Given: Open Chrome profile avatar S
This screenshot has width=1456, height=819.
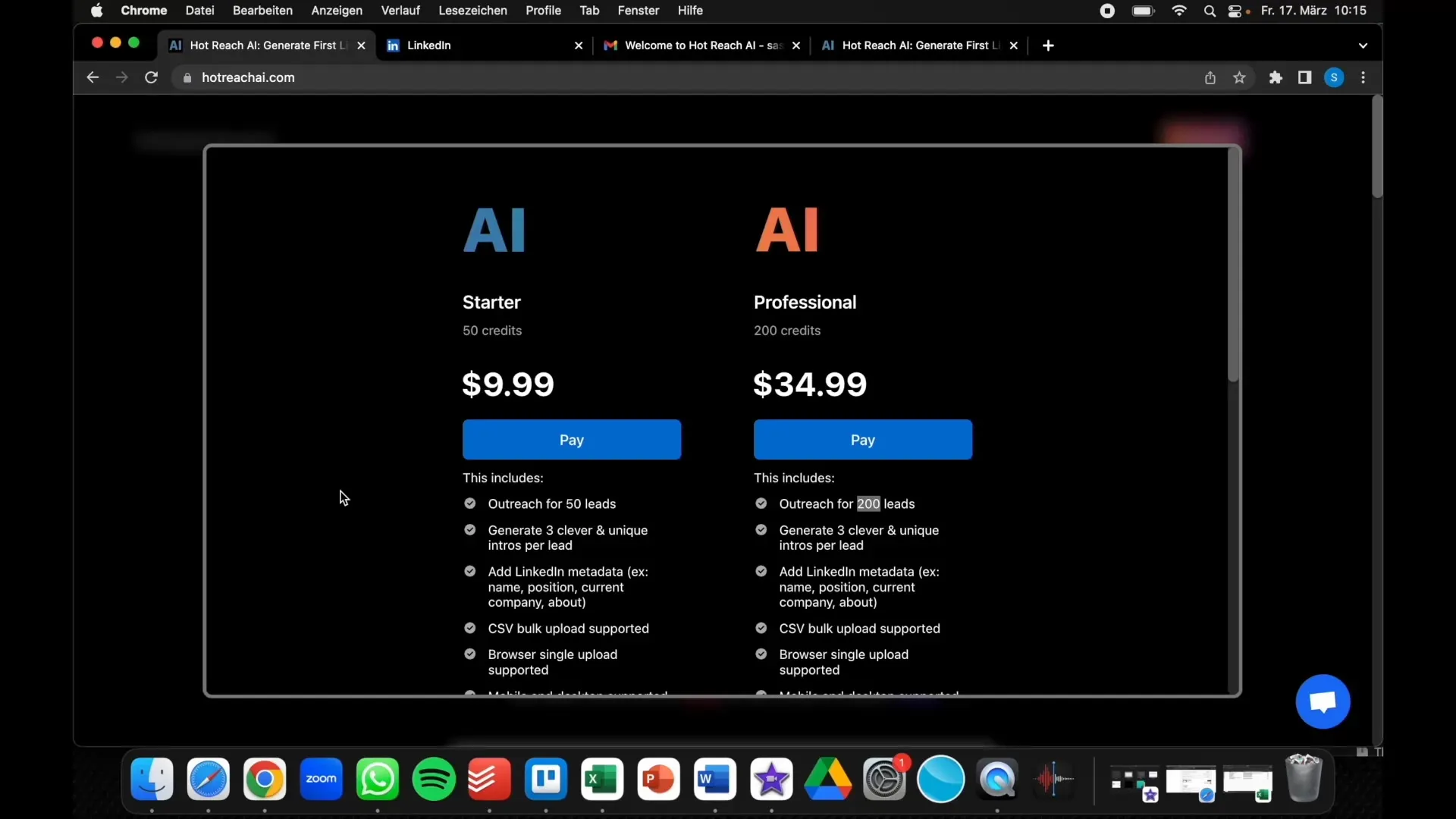Looking at the screenshot, I should point(1334,77).
